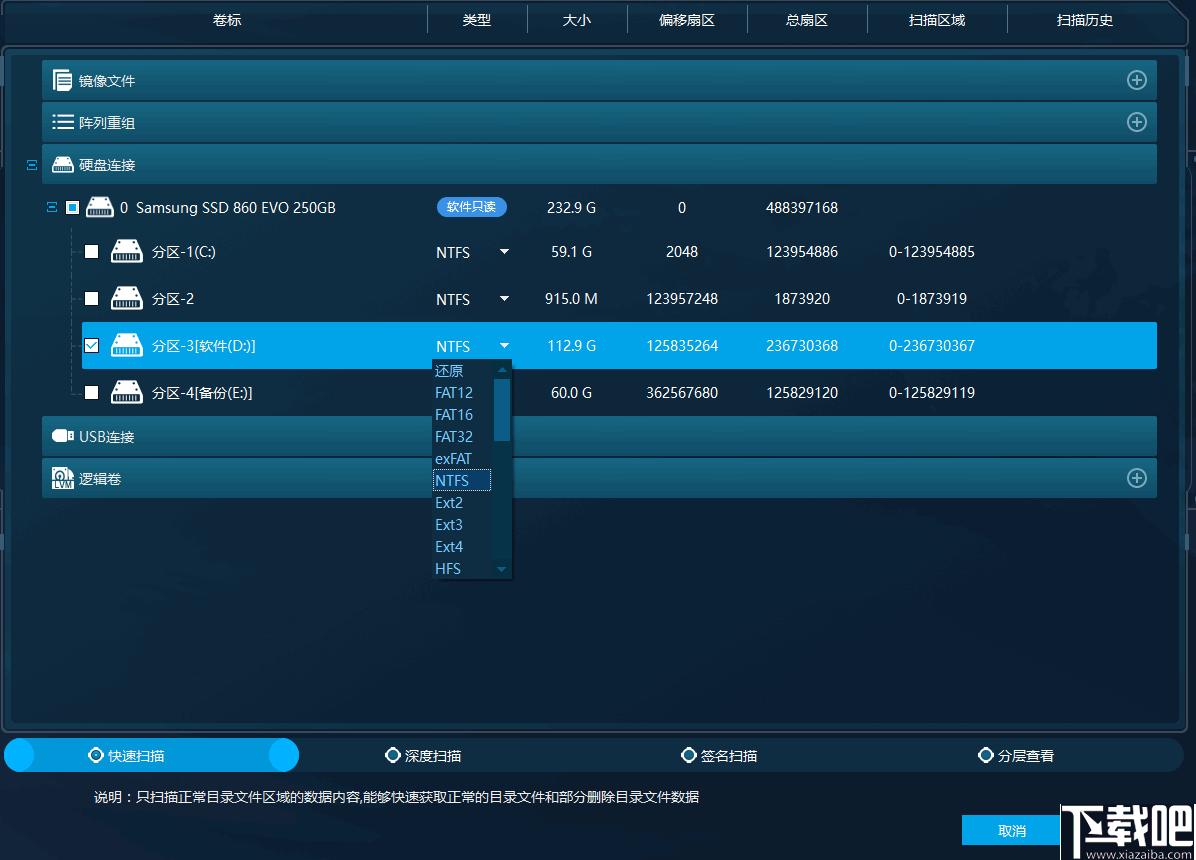Choose NTFS in the type list
Image resolution: width=1196 pixels, height=860 pixels.
[461, 480]
